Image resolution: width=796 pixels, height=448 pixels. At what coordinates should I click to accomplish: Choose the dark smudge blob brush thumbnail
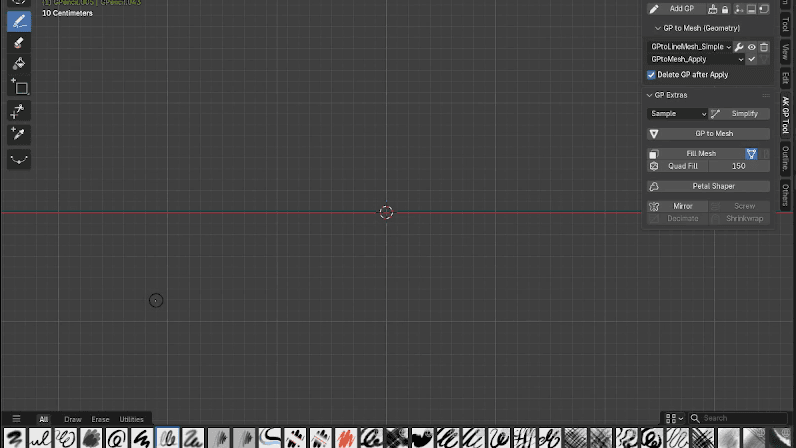coord(91,438)
